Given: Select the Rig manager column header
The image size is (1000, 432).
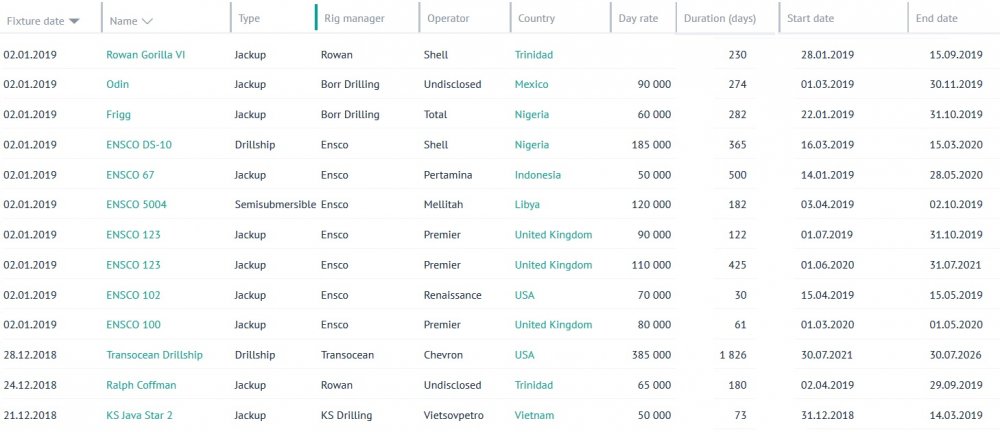Looking at the screenshot, I should pyautogui.click(x=354, y=19).
